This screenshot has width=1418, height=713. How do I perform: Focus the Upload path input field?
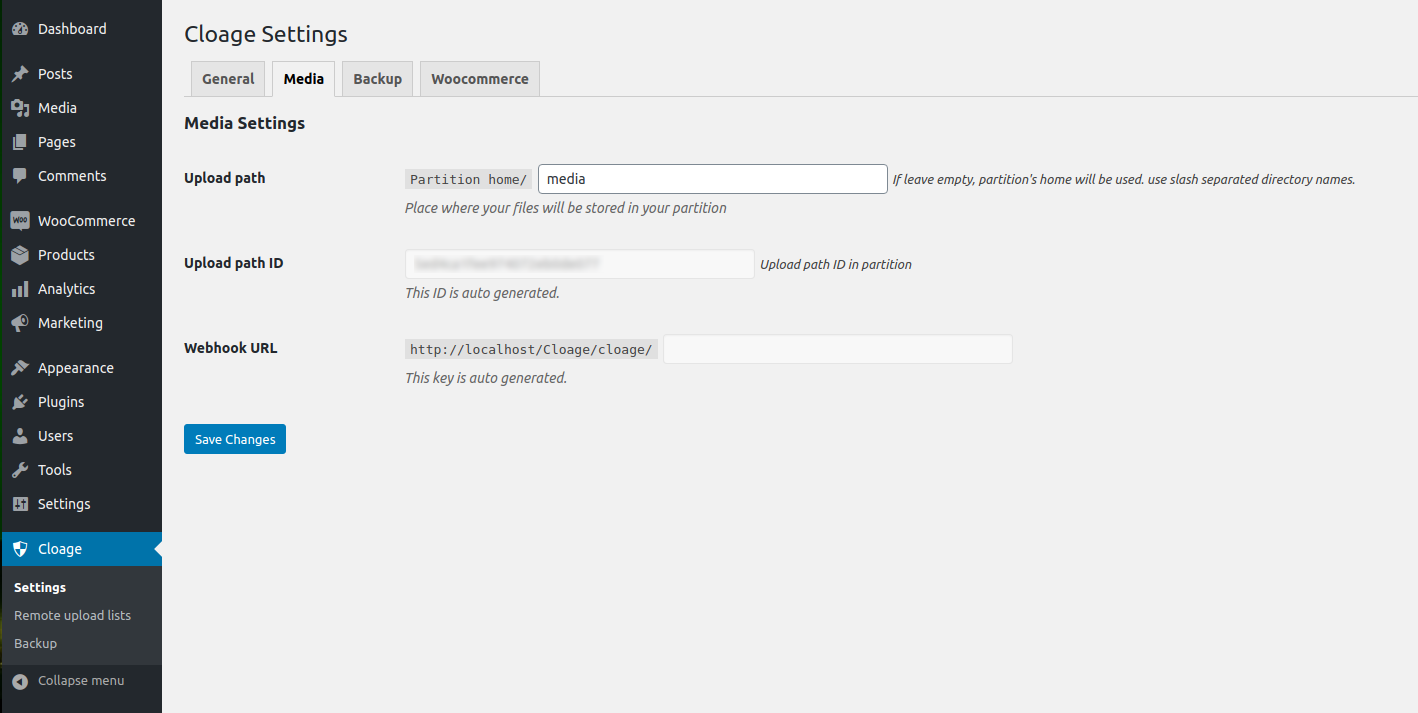click(713, 179)
